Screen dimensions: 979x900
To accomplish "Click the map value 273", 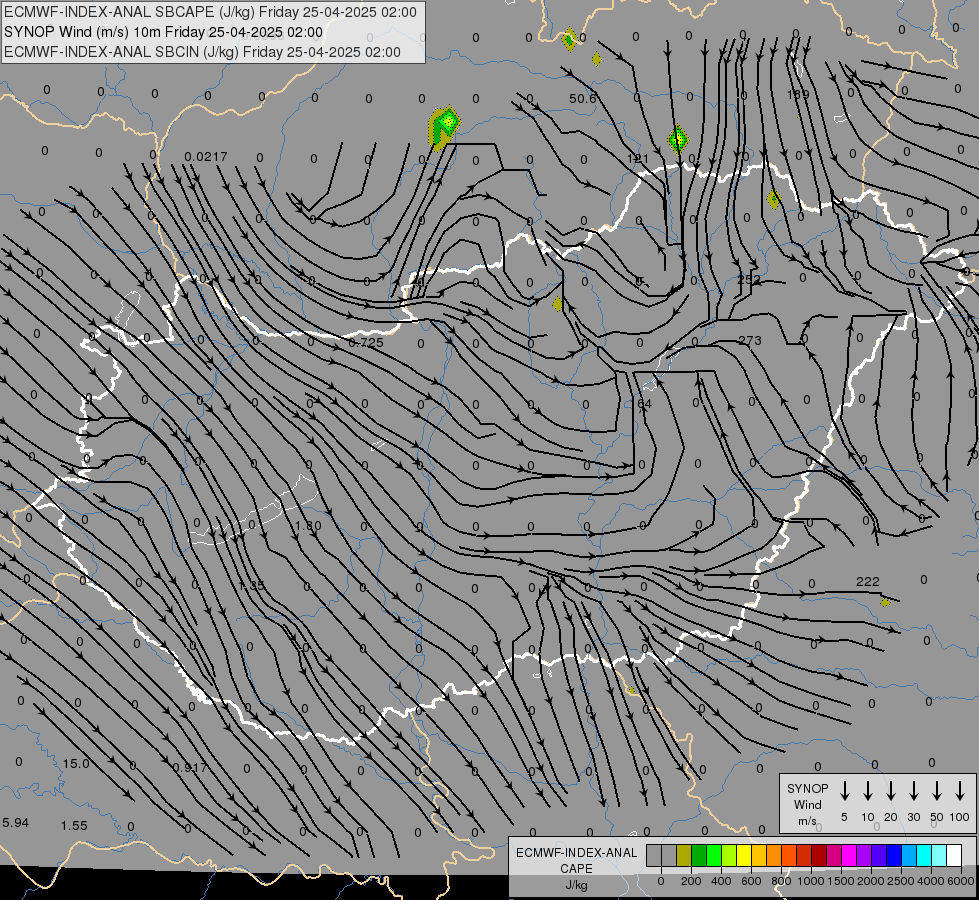I will (750, 340).
